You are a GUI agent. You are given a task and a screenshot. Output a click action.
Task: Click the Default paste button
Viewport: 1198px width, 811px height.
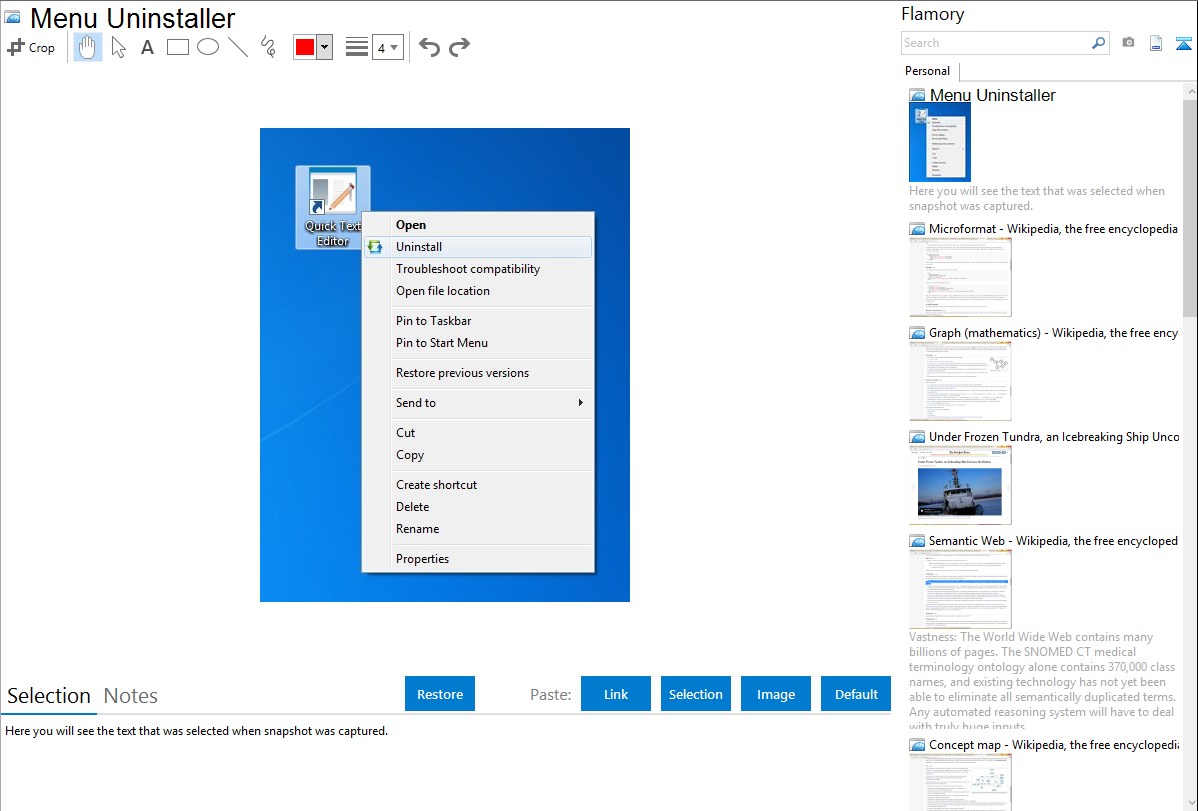[856, 694]
